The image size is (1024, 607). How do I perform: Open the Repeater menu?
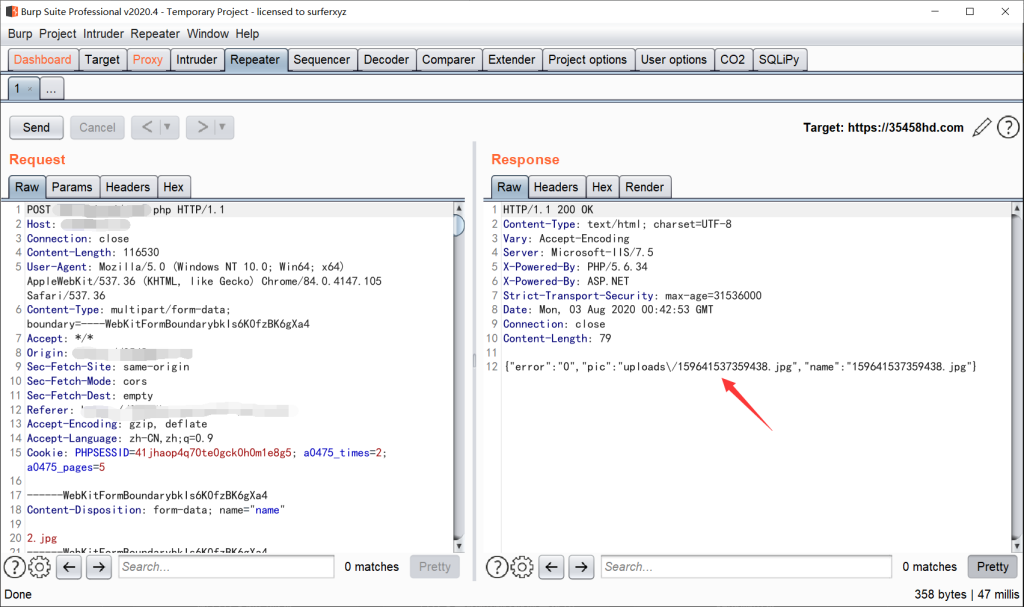click(155, 34)
